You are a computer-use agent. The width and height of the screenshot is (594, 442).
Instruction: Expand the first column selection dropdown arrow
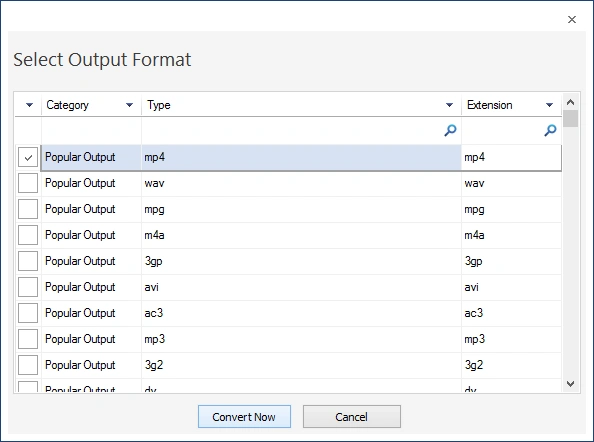[29, 105]
